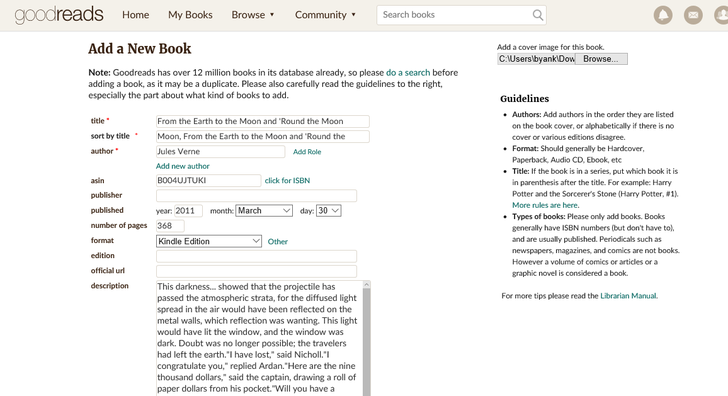Follow the 'do a search' link
Image resolution: width=728 pixels, height=396 pixels.
(x=408, y=72)
